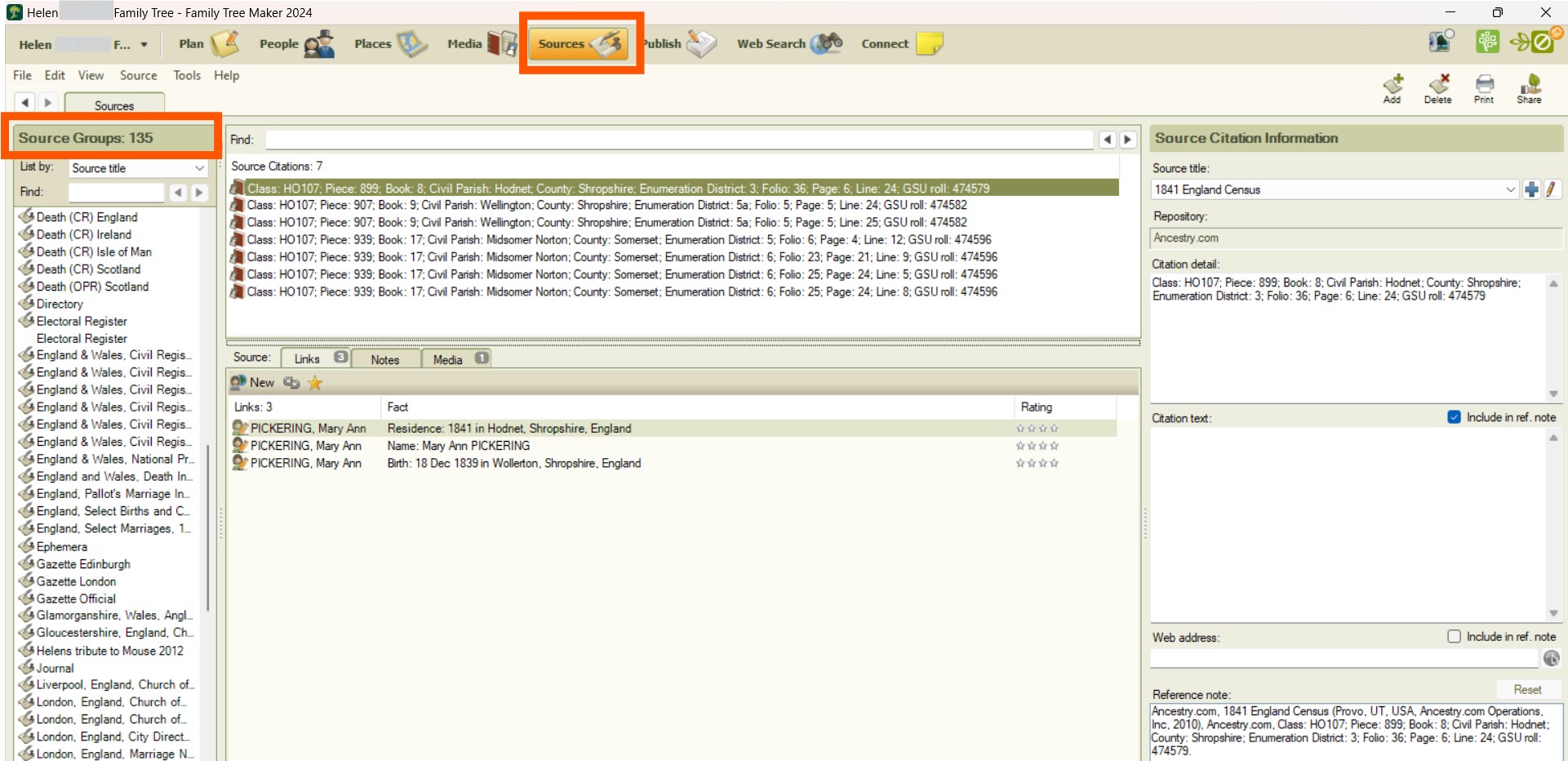Open the Tools menu

[x=186, y=75]
